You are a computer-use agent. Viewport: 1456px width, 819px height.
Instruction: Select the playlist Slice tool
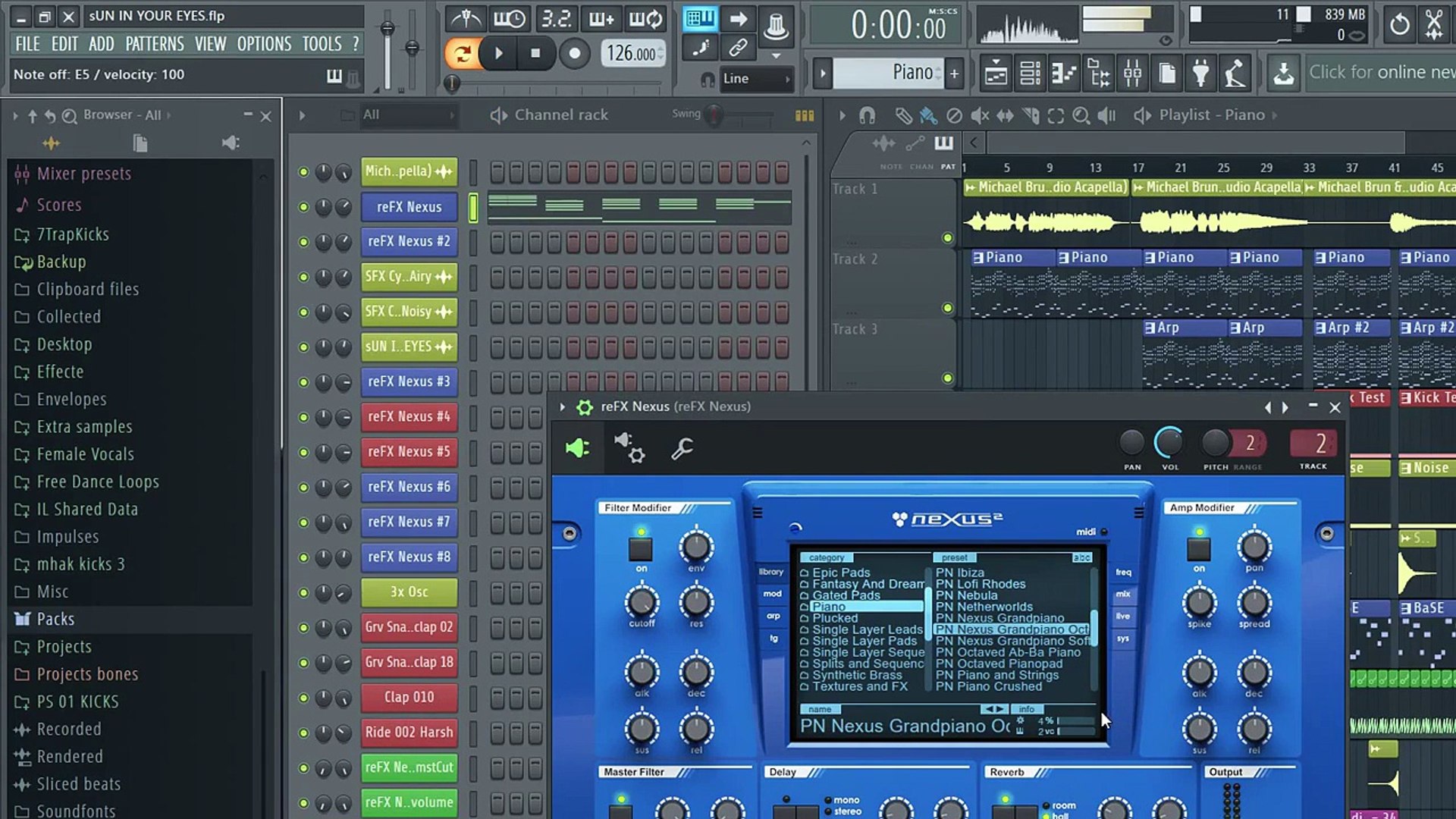(x=1031, y=115)
